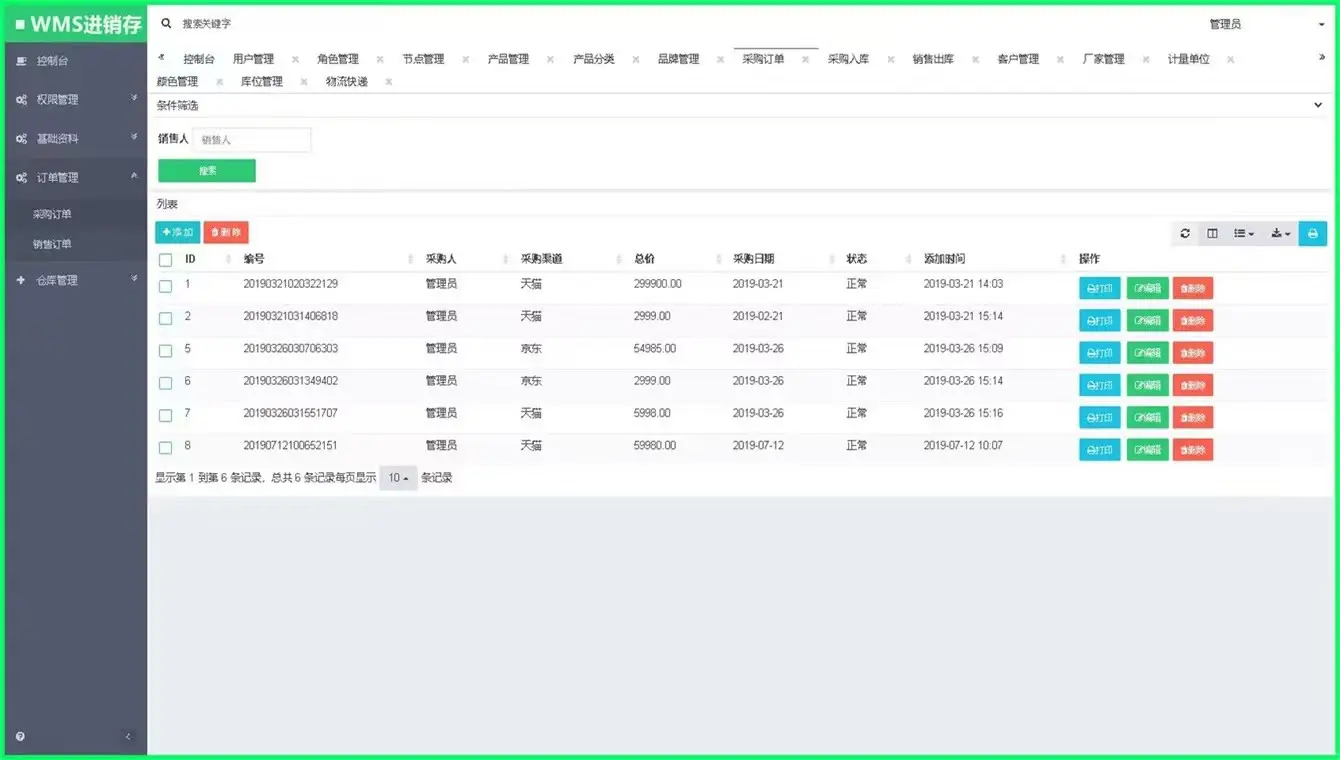The width and height of the screenshot is (1340, 760).
Task: Click the list view options icon
Action: (1242, 233)
